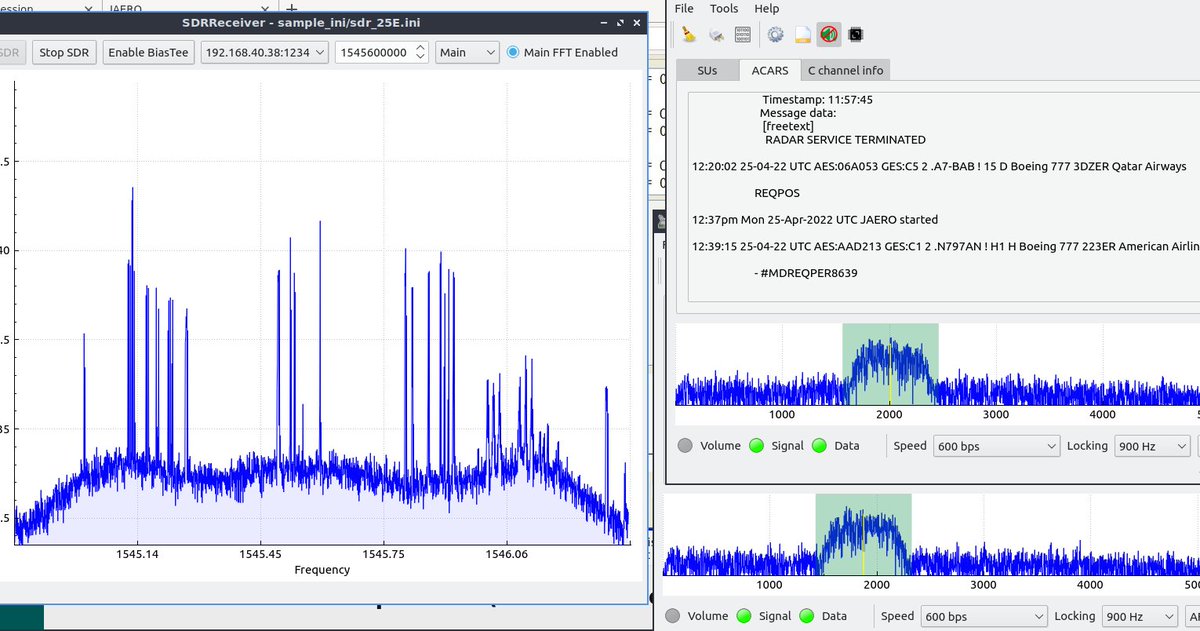The image size is (1200, 631).
Task: Click the Data LED in lower JAERO window
Action: pos(808,617)
